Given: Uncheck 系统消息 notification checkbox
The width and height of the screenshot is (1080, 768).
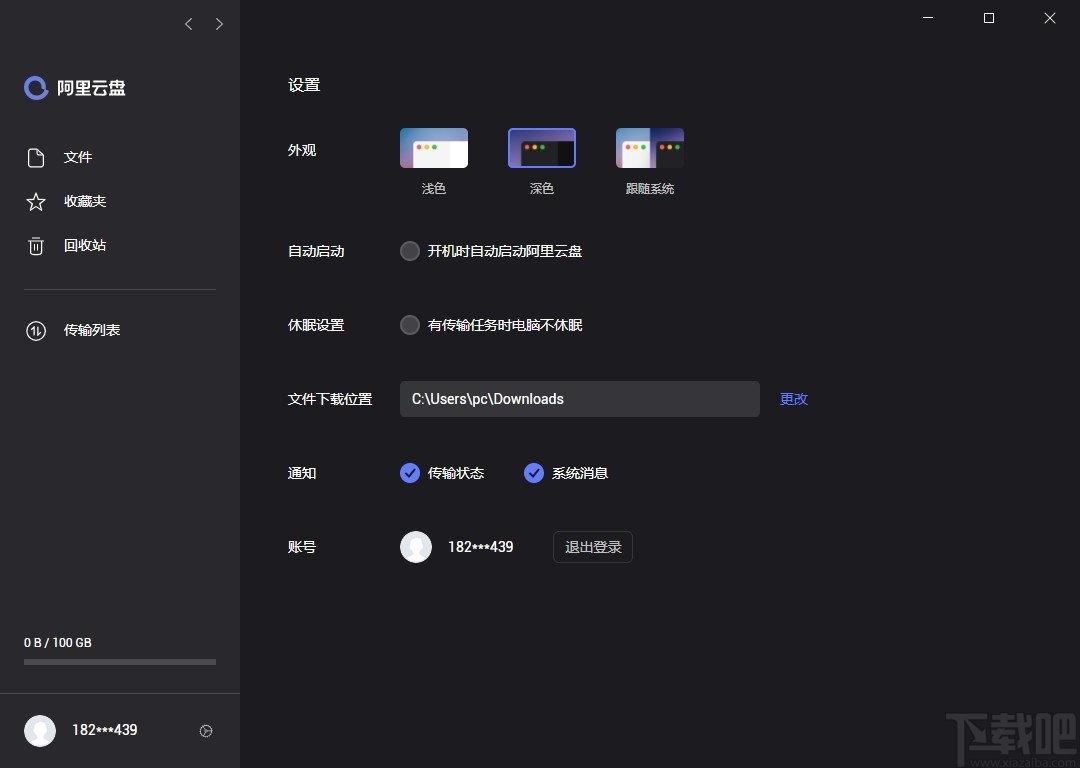Looking at the screenshot, I should pos(534,473).
